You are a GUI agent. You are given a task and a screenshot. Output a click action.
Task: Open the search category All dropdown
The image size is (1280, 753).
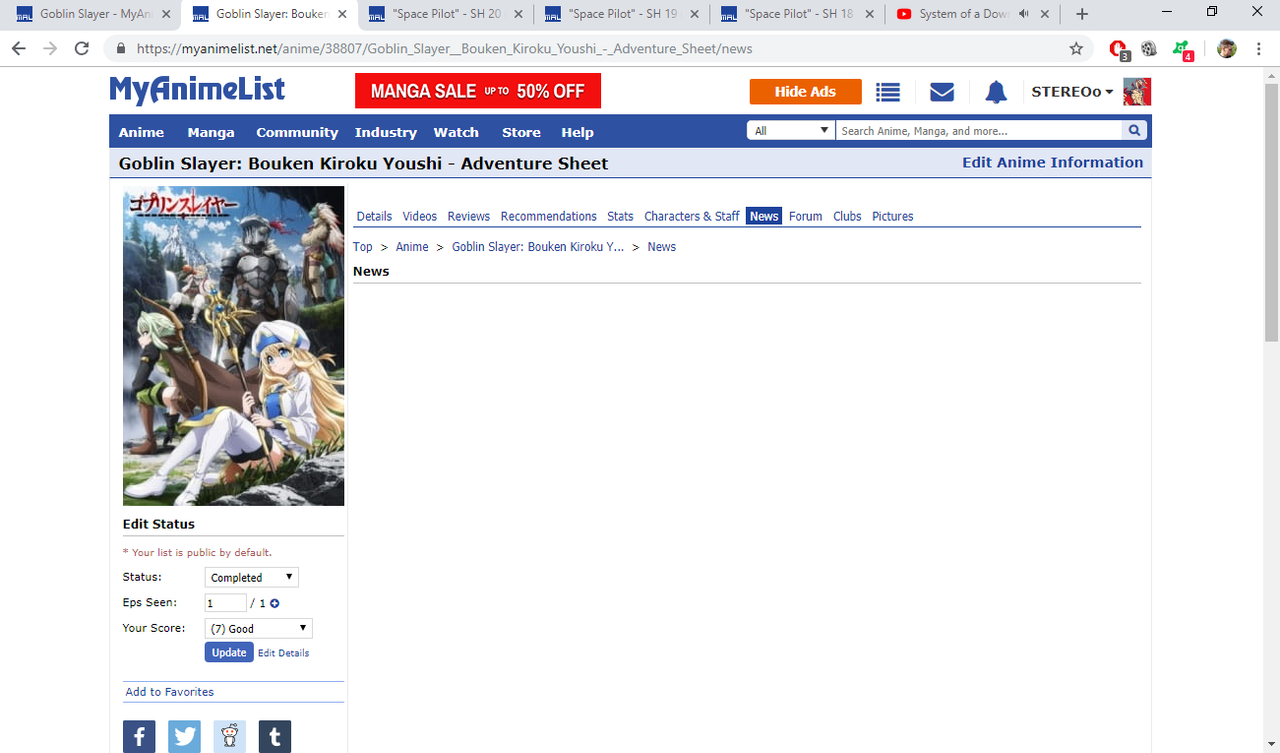pyautogui.click(x=790, y=130)
